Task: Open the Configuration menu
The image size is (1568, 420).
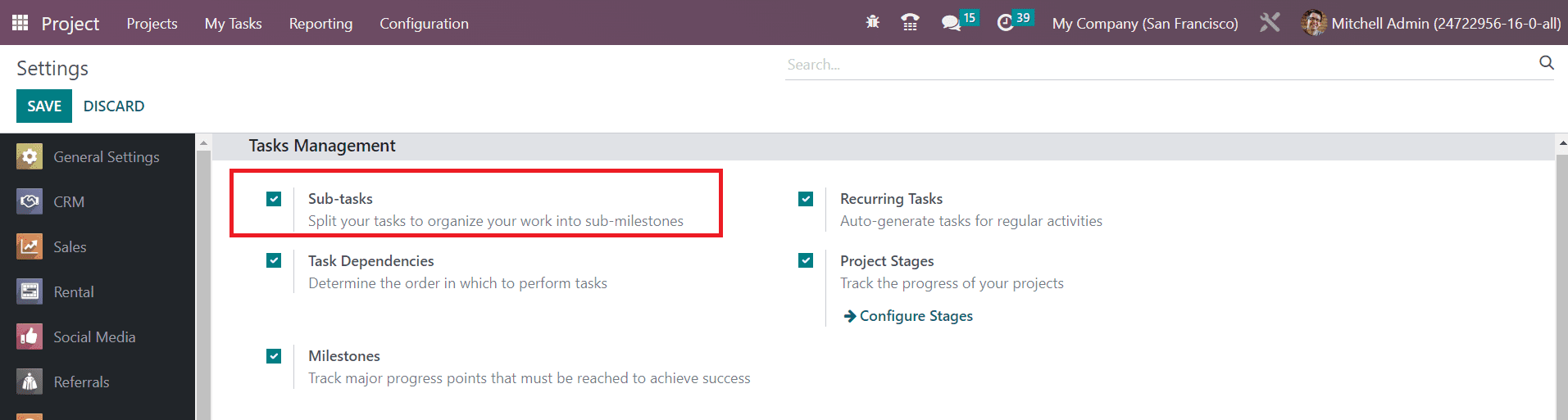Action: pyautogui.click(x=424, y=24)
